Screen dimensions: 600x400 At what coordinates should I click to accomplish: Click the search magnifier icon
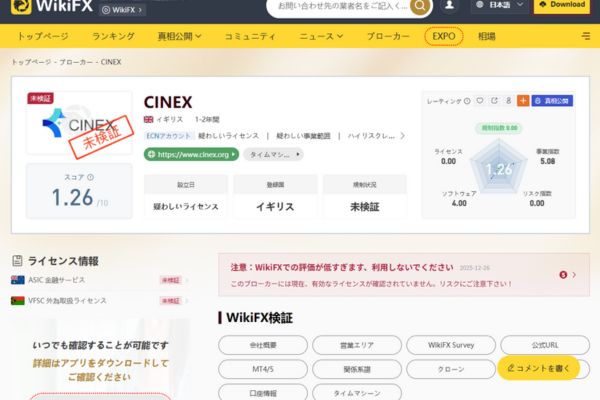point(420,6)
